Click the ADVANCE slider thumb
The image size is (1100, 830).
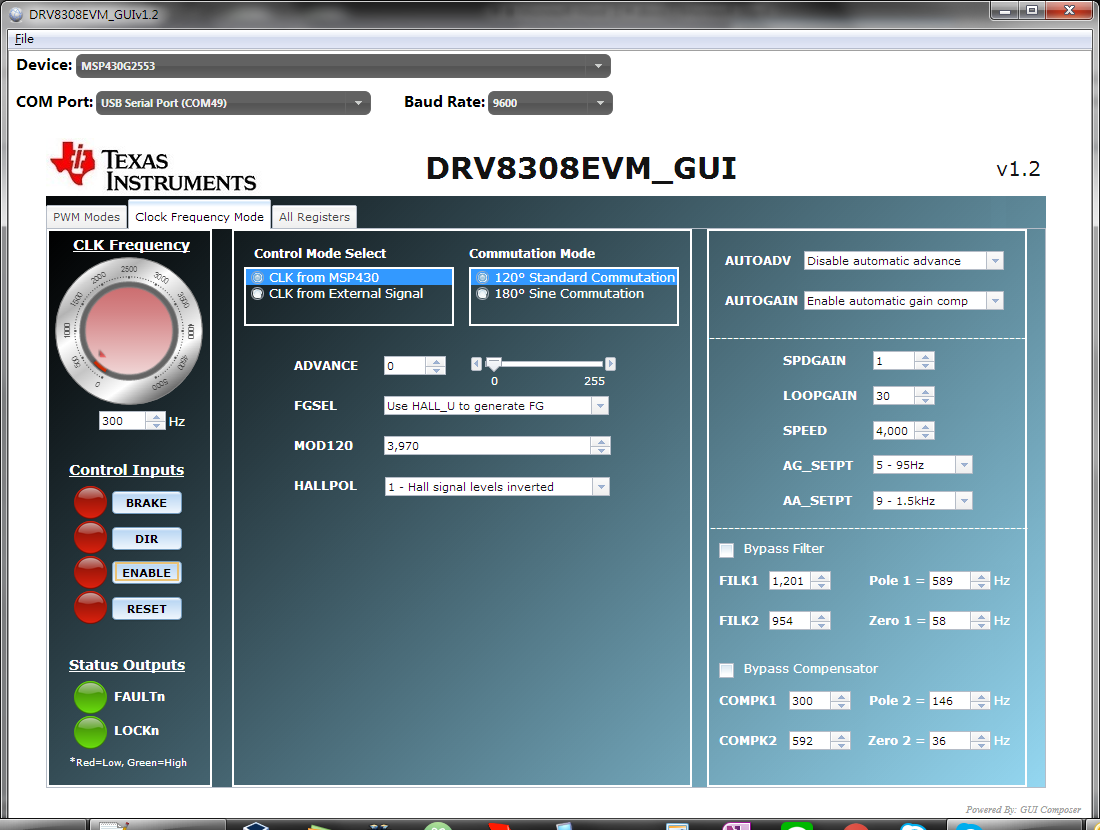[494, 363]
